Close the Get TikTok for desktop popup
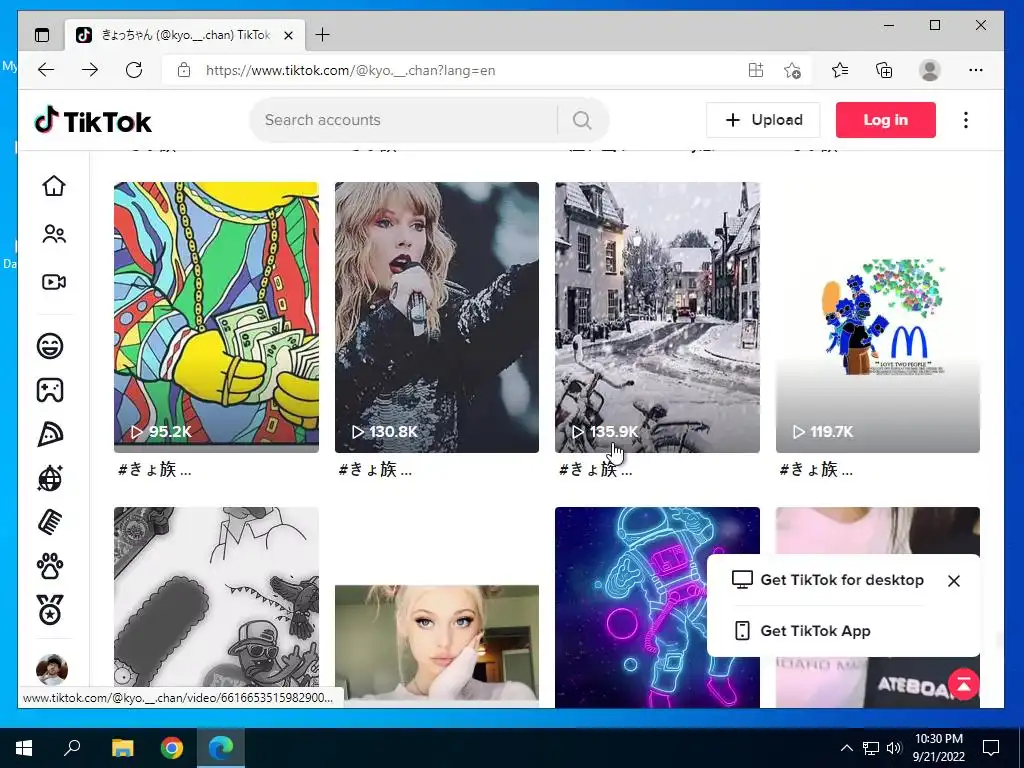 (x=953, y=581)
